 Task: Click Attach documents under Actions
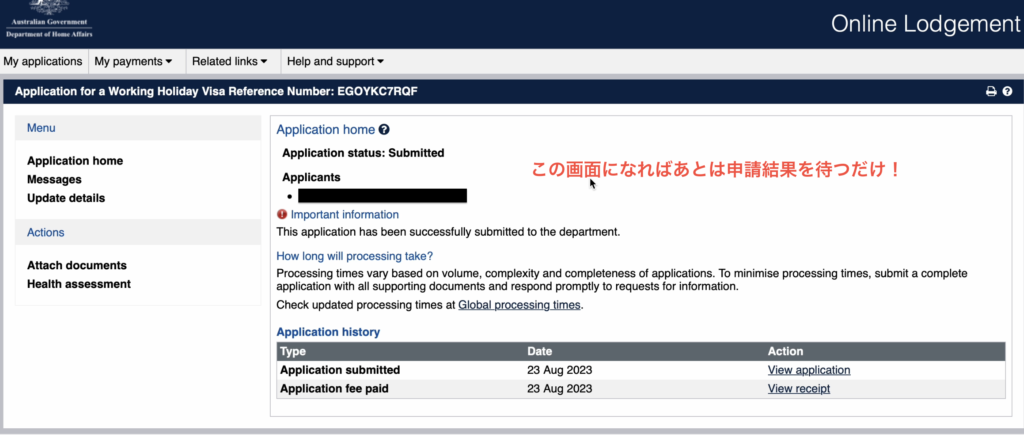(77, 266)
